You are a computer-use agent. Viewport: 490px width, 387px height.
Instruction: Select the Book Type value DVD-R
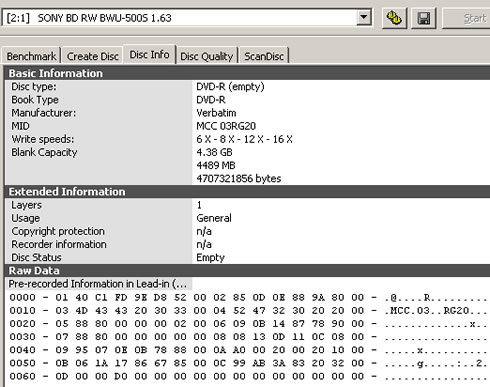point(211,100)
